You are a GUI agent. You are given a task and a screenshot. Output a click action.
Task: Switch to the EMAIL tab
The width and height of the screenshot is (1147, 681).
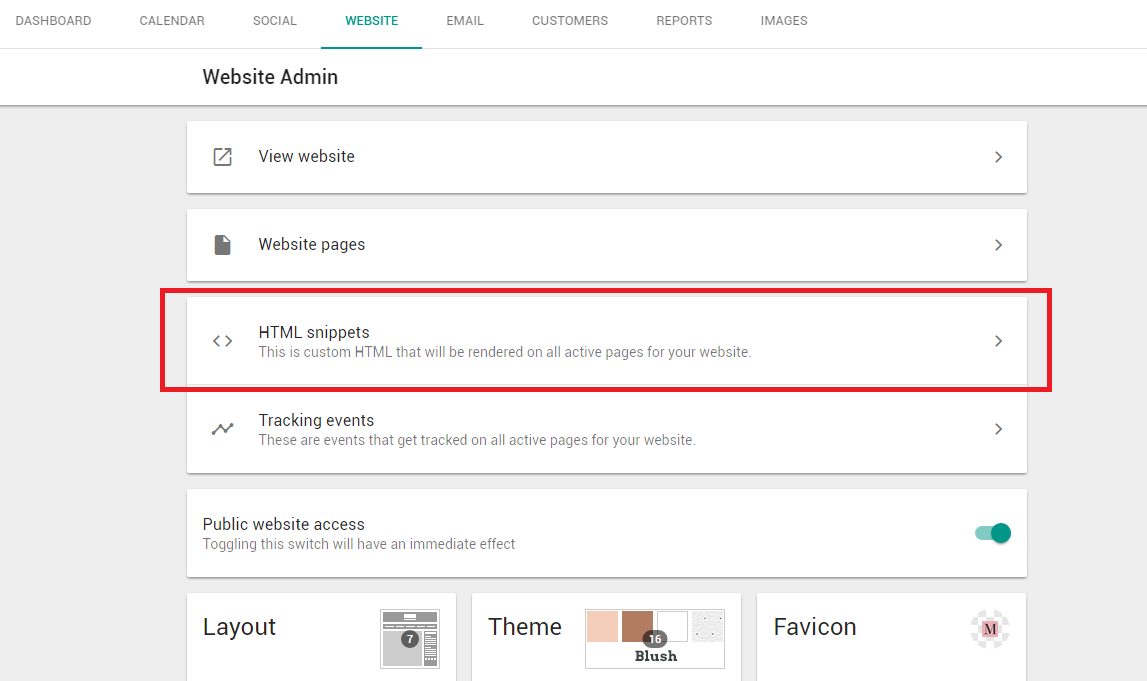[464, 20]
